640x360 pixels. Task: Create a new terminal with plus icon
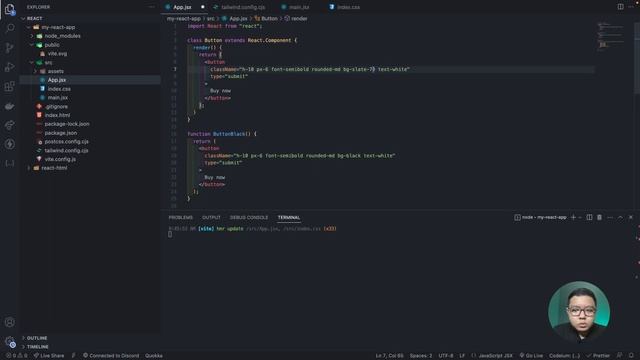(573, 217)
